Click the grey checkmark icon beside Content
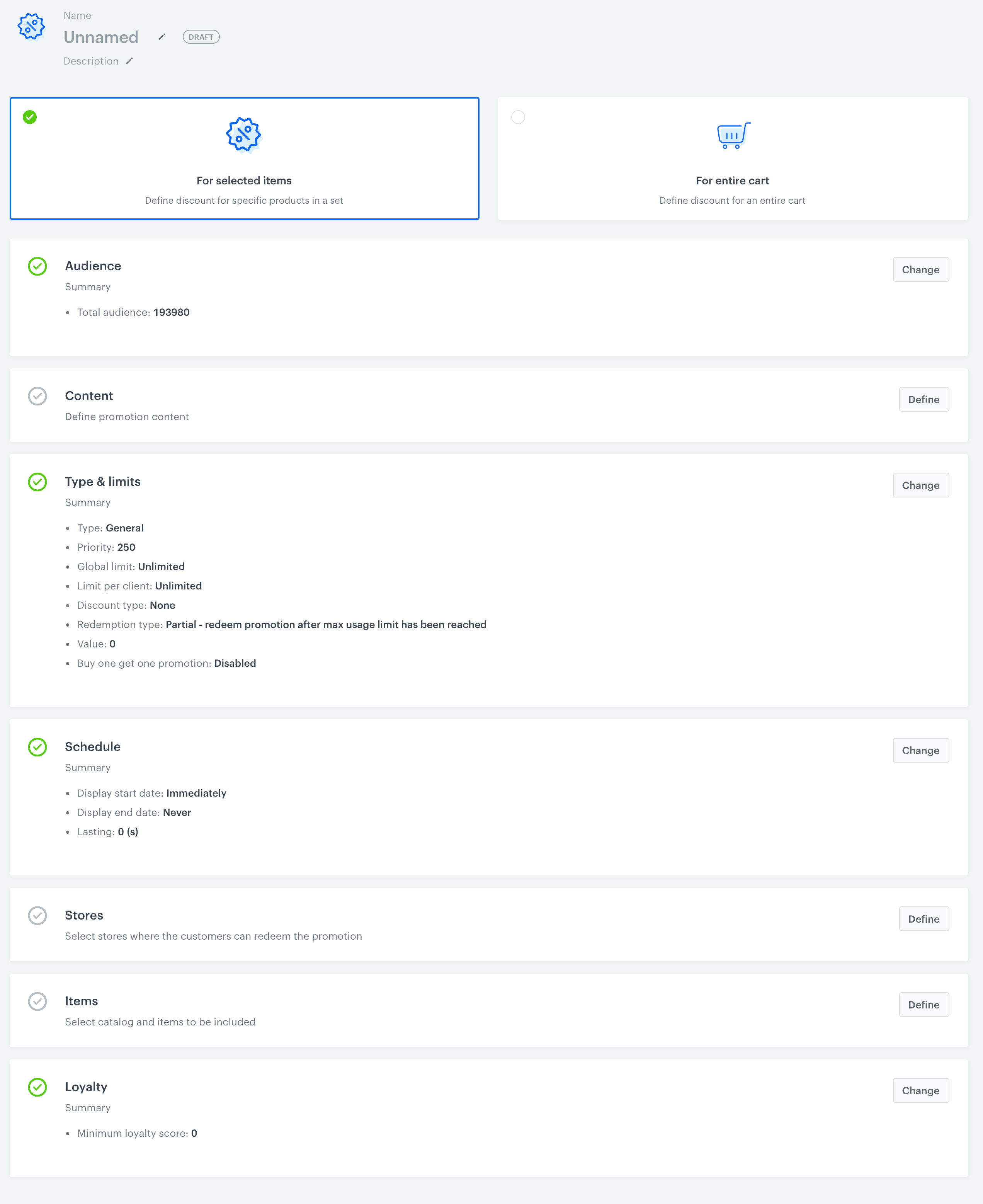The image size is (983, 1204). [37, 396]
